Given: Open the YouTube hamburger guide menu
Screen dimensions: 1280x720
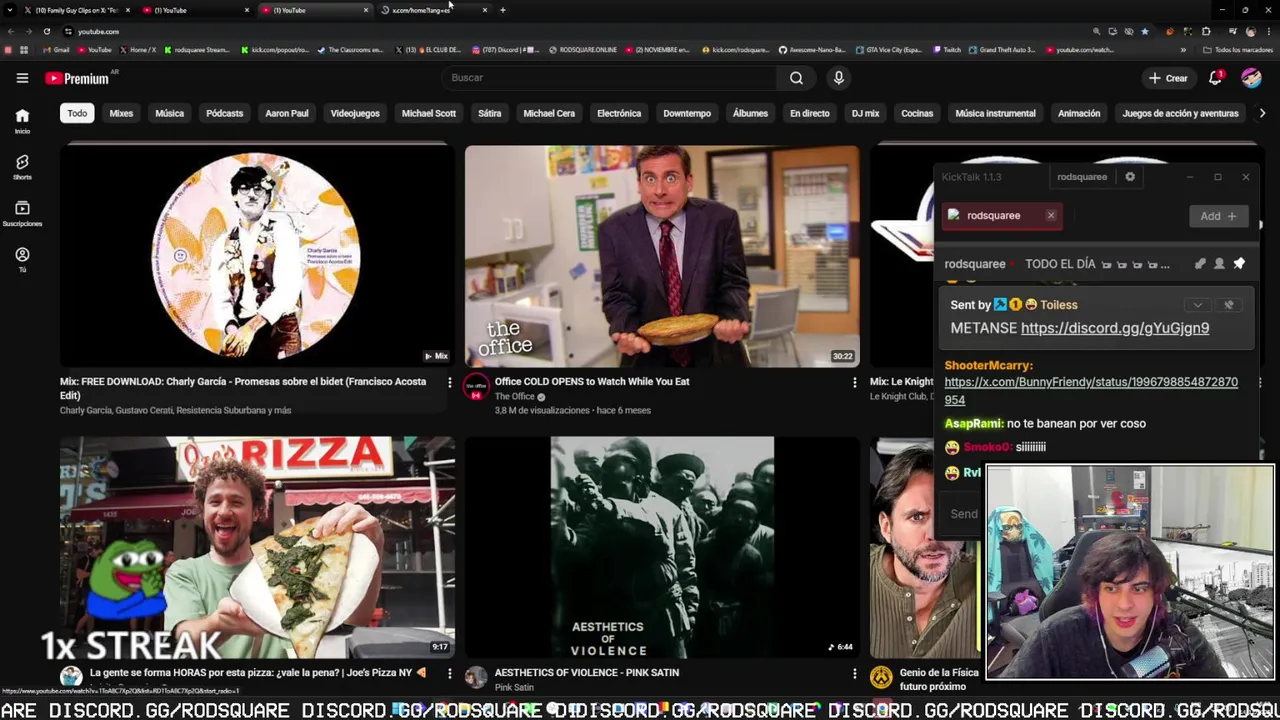Looking at the screenshot, I should pos(22,78).
